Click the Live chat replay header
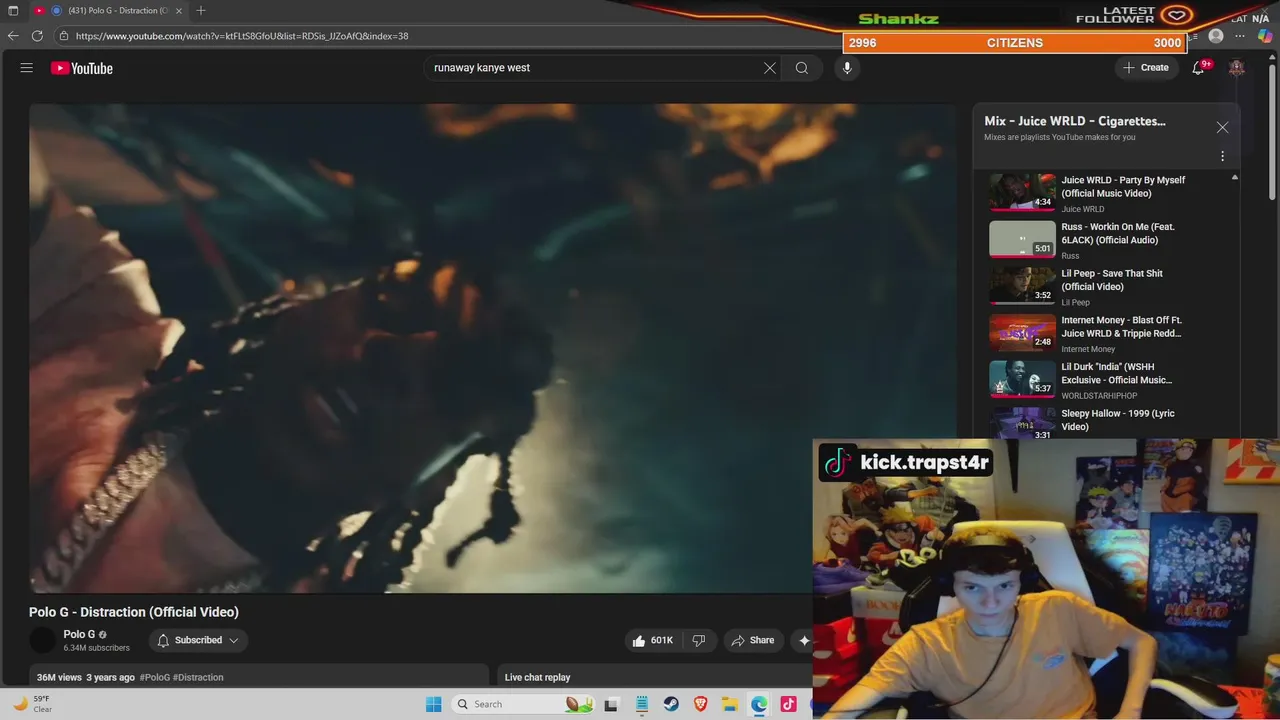The width and height of the screenshot is (1280, 720). pos(537,677)
